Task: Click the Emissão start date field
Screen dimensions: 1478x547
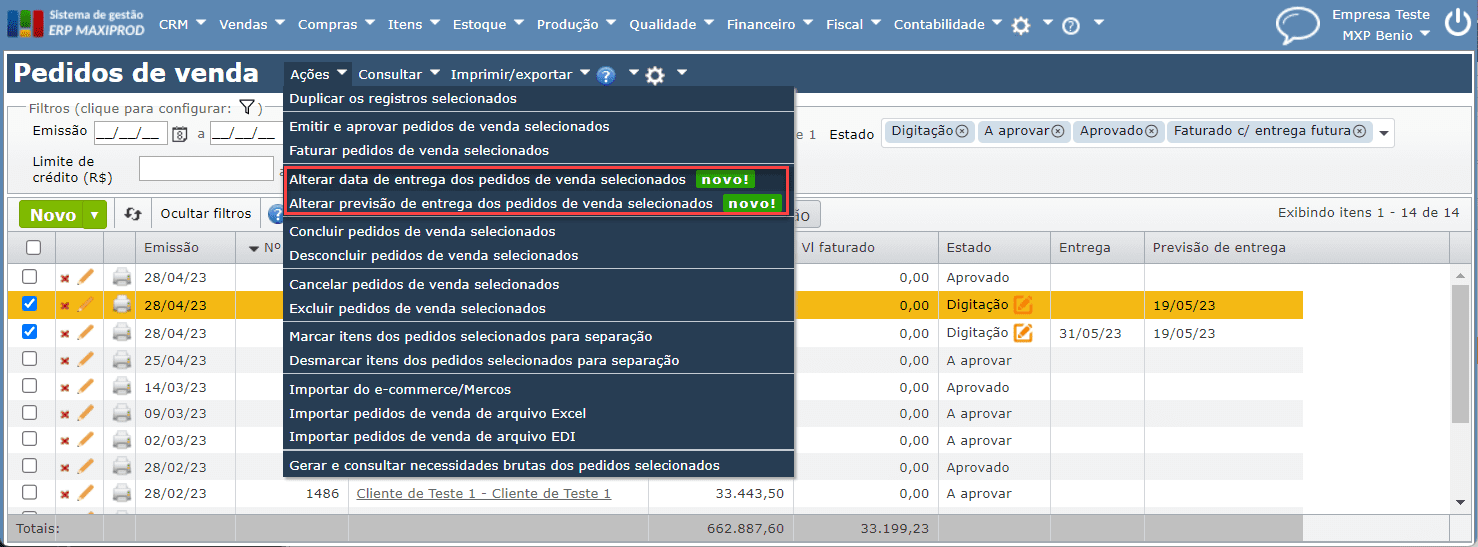Action: pyautogui.click(x=131, y=133)
